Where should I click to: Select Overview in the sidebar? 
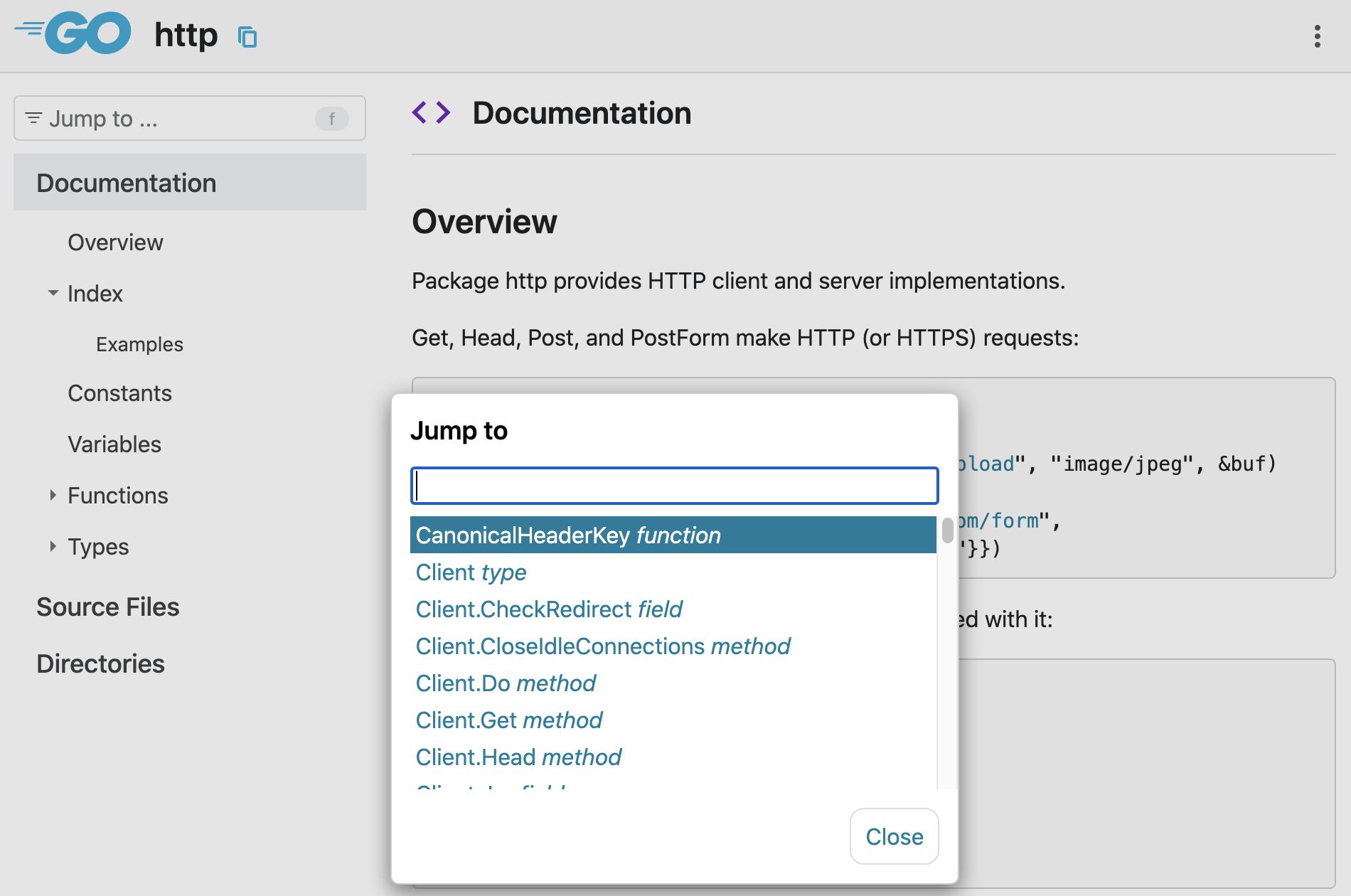115,242
